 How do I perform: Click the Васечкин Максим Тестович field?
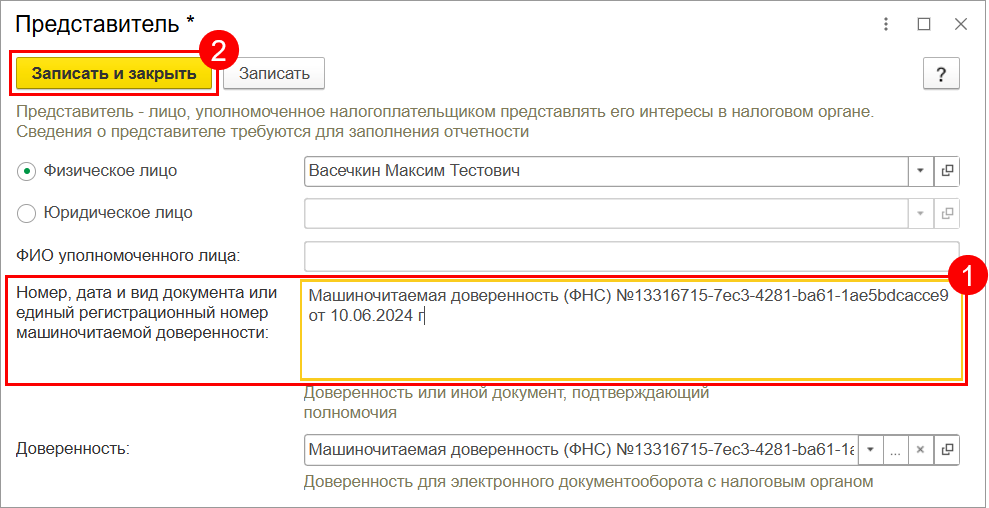click(x=605, y=171)
